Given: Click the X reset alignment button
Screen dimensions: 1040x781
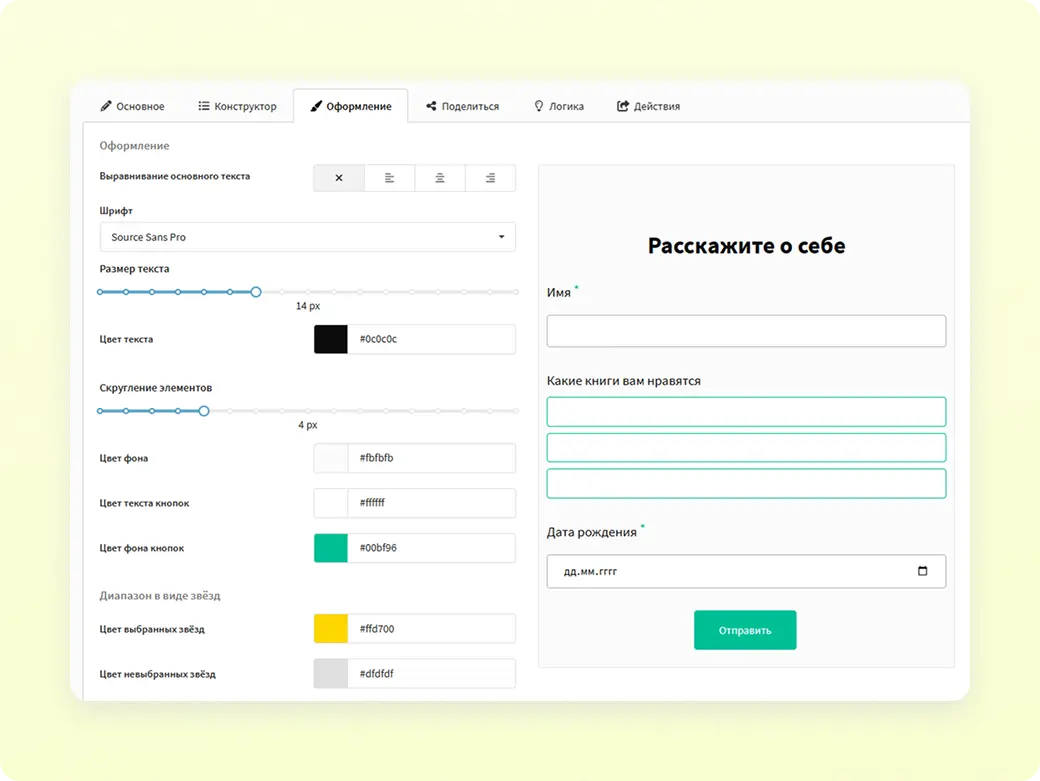Looking at the screenshot, I should (x=339, y=178).
